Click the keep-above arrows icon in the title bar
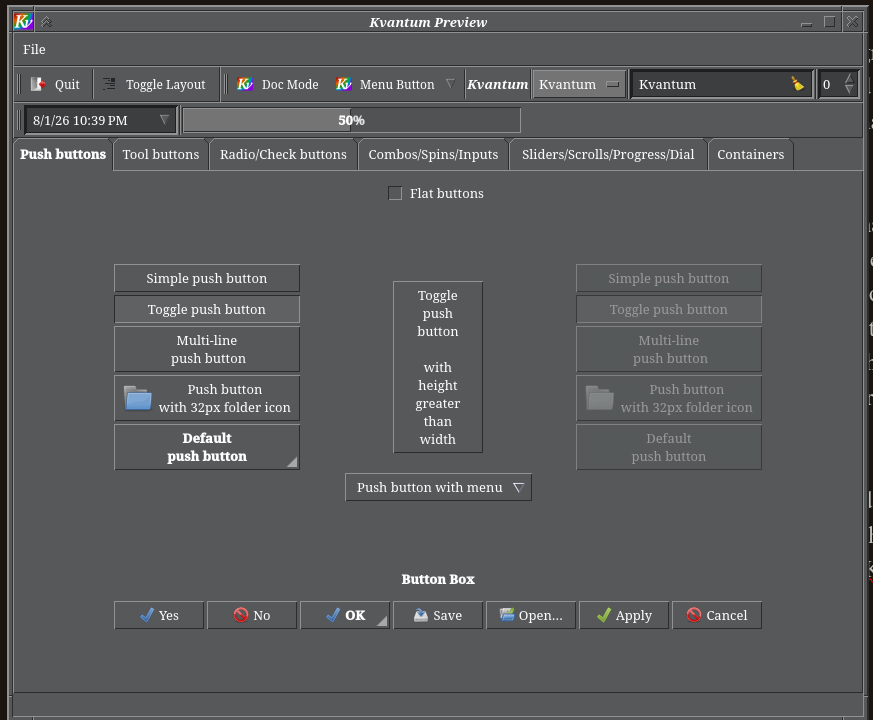Viewport: 873px width, 720px height. (46, 22)
